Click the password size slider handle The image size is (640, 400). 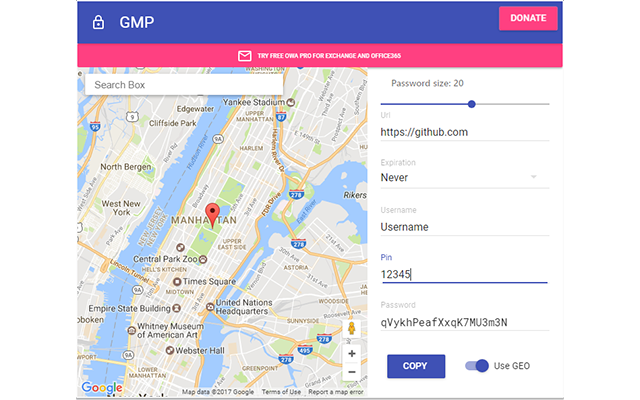(472, 104)
